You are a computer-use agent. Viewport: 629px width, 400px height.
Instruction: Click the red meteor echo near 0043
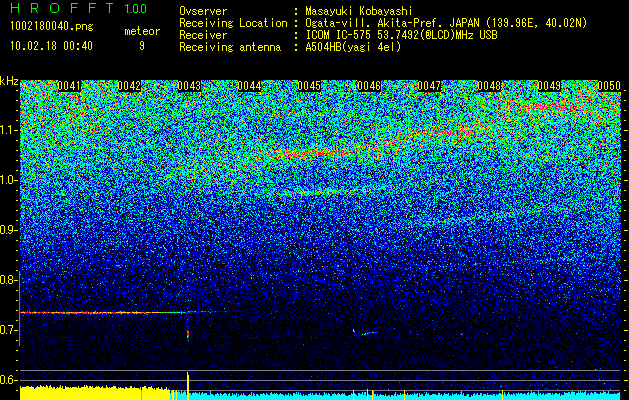pyautogui.click(x=188, y=334)
